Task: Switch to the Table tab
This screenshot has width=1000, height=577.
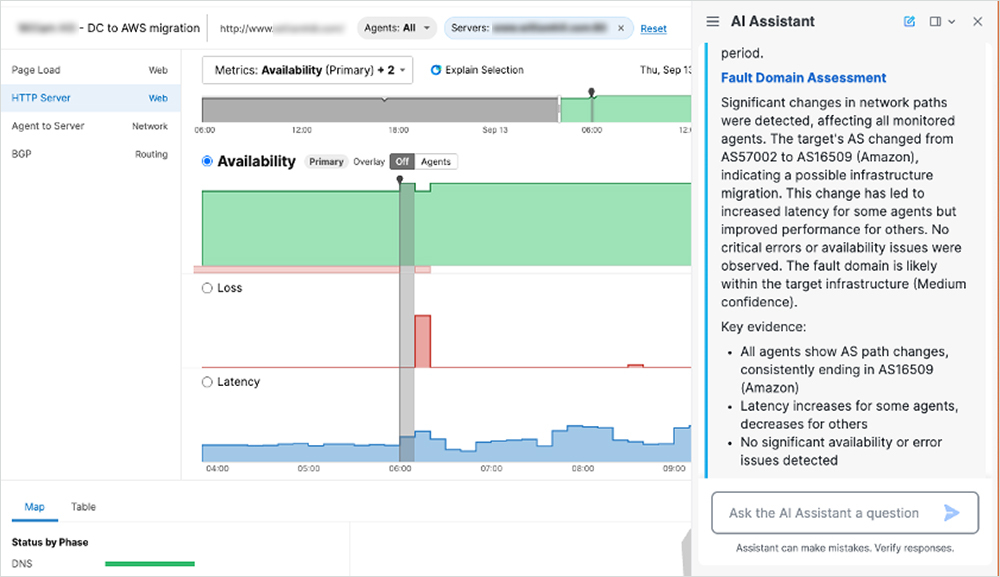Action: (x=83, y=507)
